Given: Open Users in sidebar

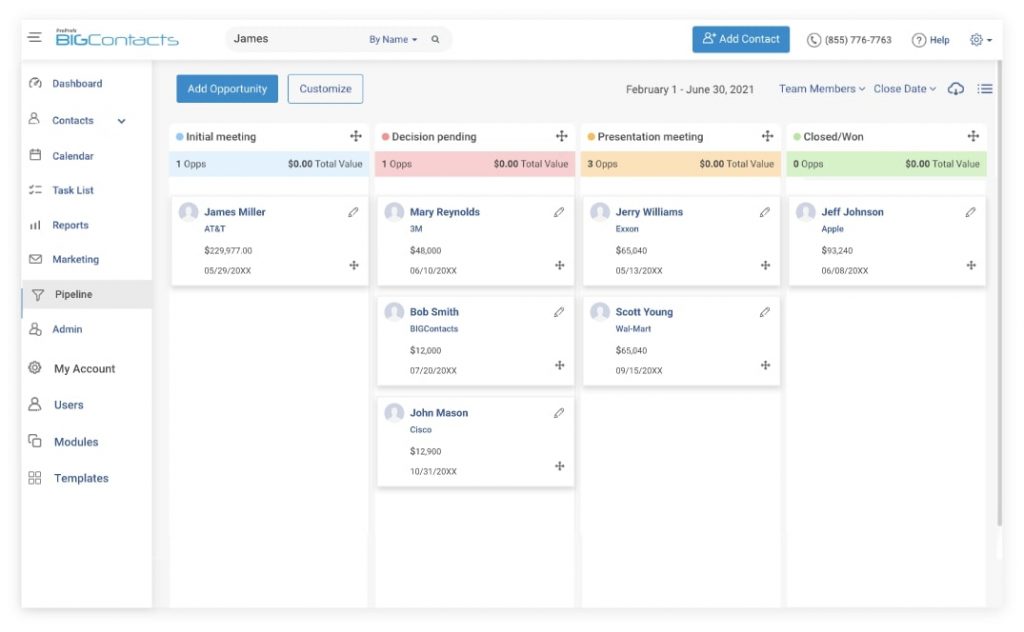Looking at the screenshot, I should 68,405.
